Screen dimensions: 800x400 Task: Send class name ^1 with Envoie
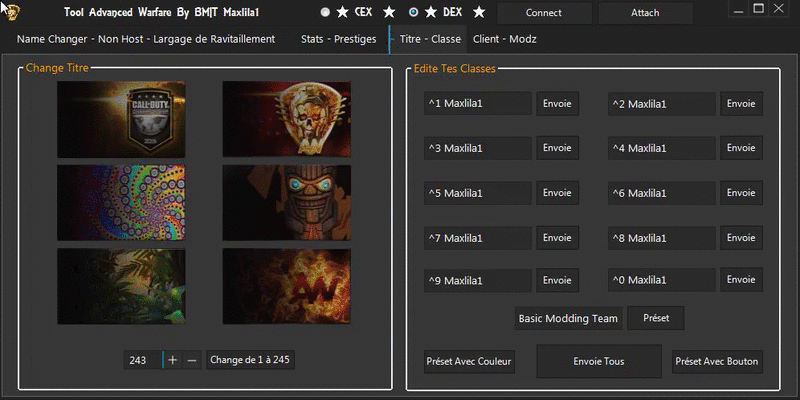tap(557, 104)
